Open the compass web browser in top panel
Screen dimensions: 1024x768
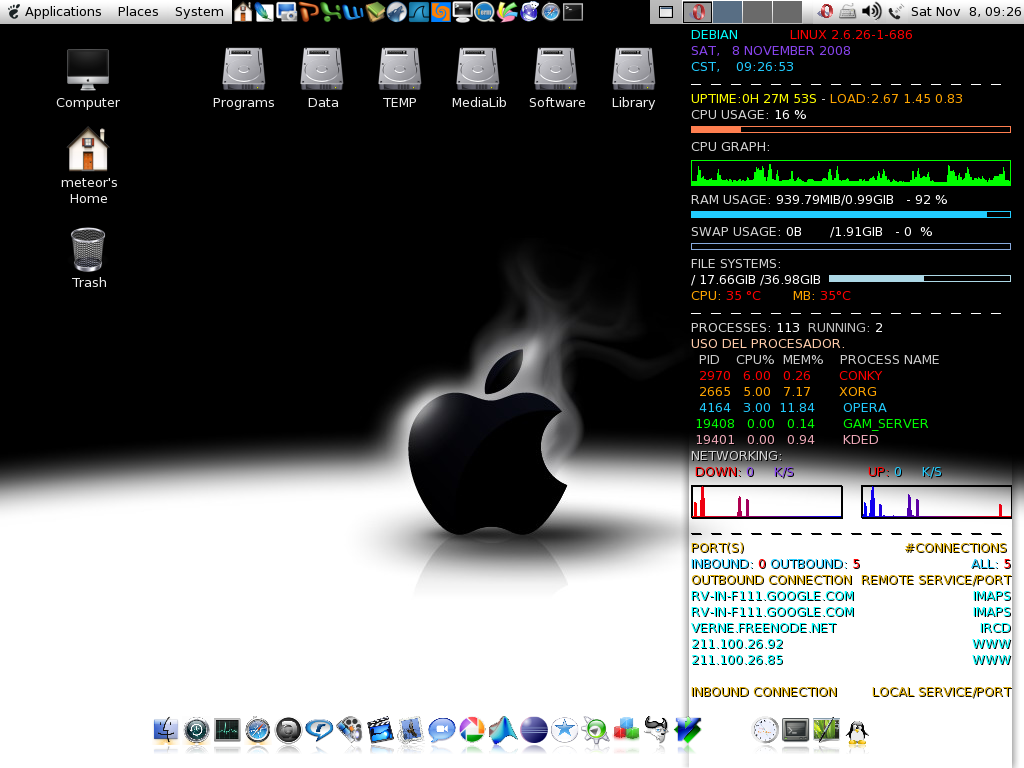[551, 12]
